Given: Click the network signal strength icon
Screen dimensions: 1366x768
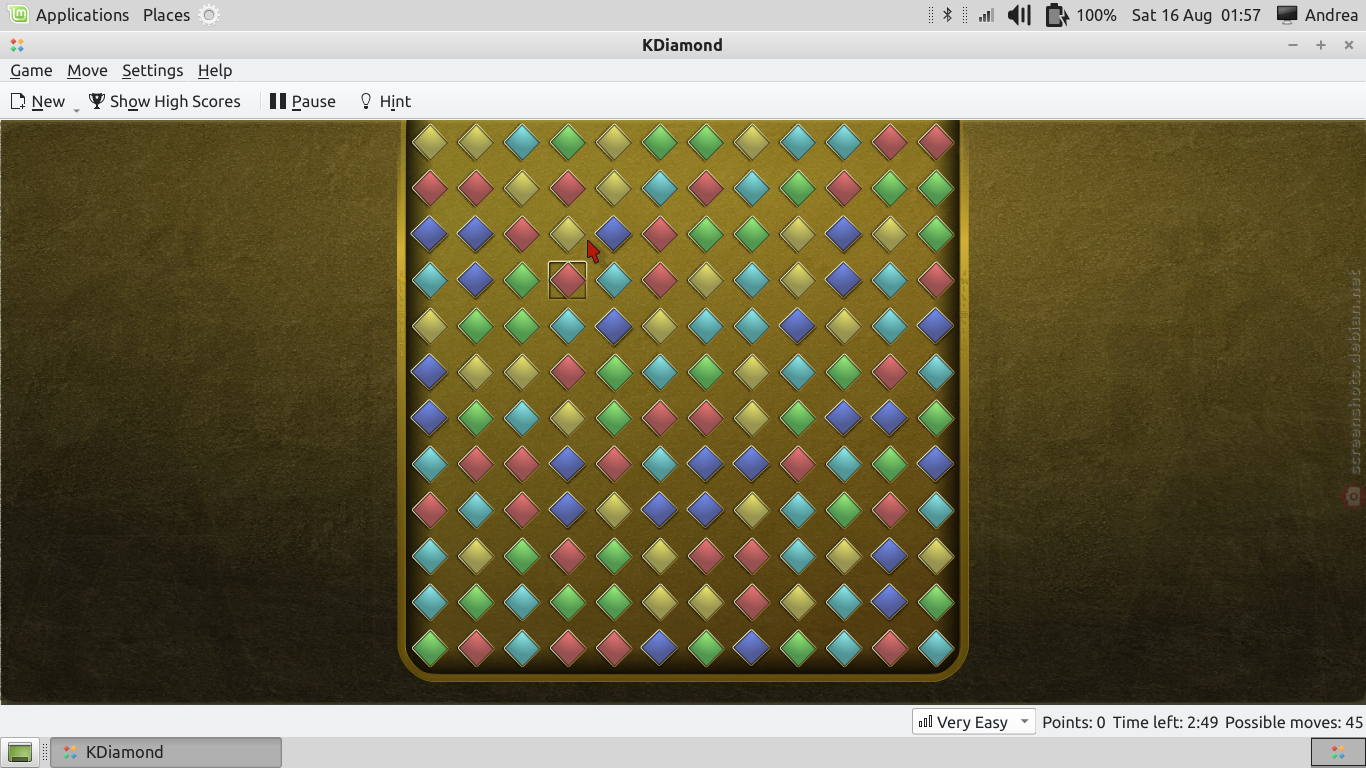Looking at the screenshot, I should click(x=986, y=15).
